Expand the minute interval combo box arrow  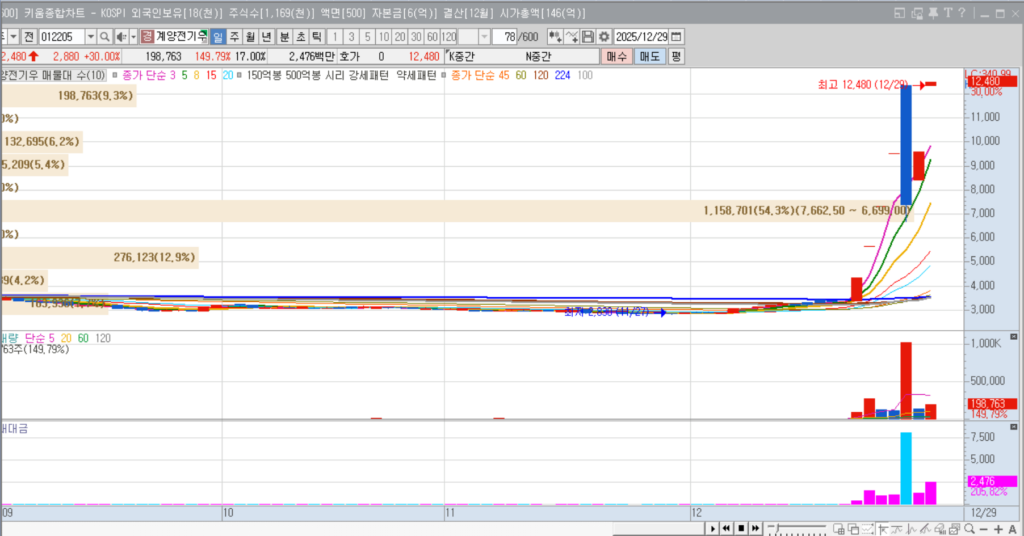485,36
